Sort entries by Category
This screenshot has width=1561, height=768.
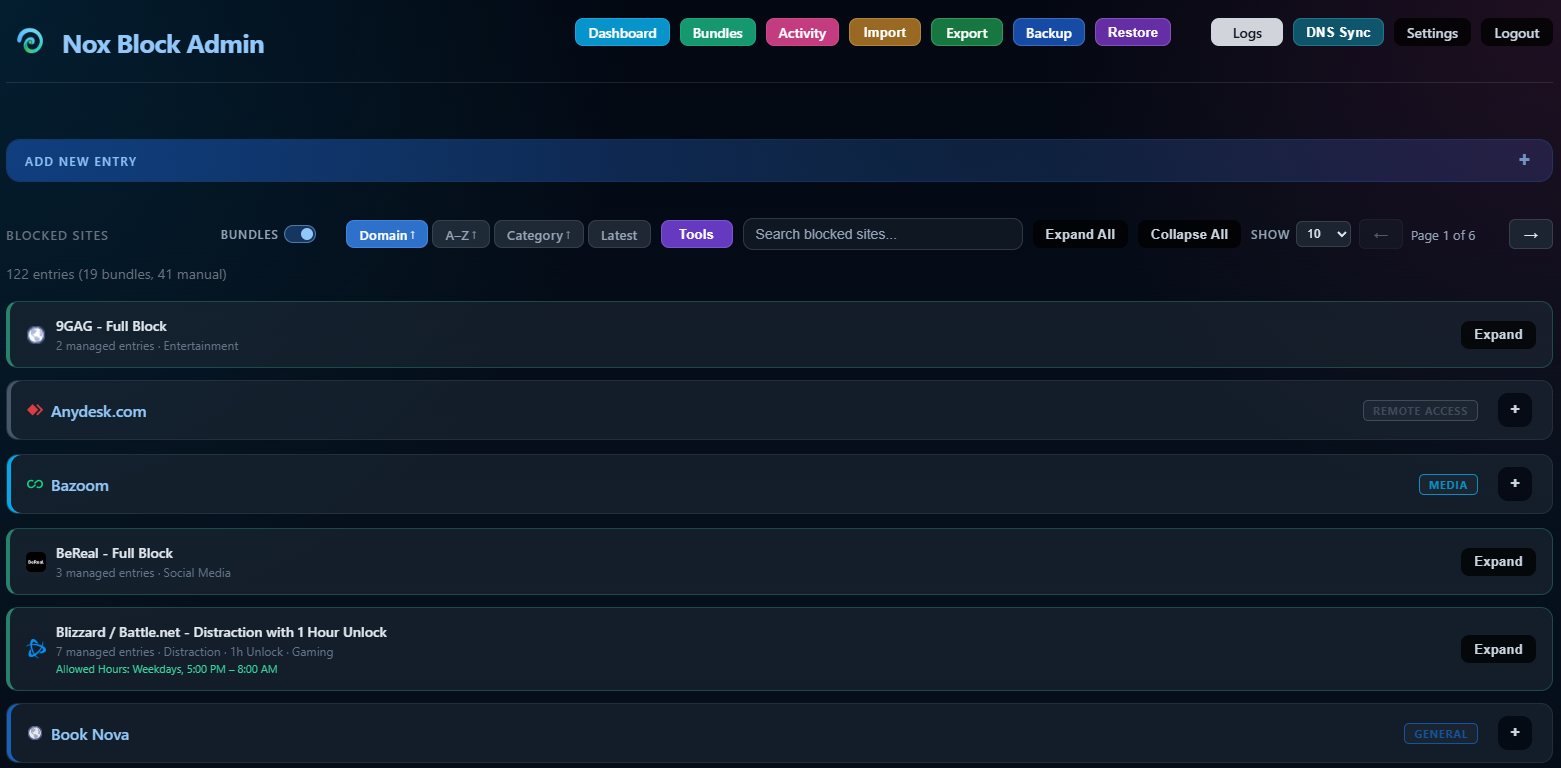539,234
